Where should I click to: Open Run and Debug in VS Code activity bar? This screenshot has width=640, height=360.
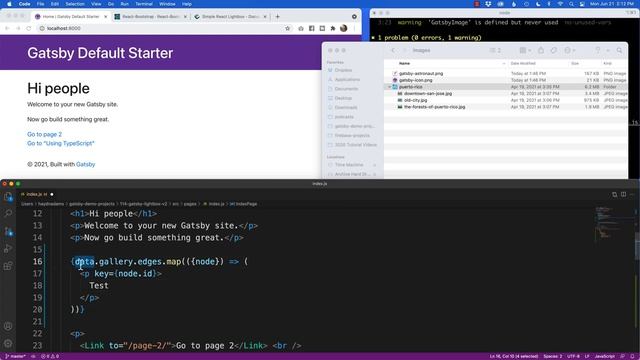pos(8,249)
